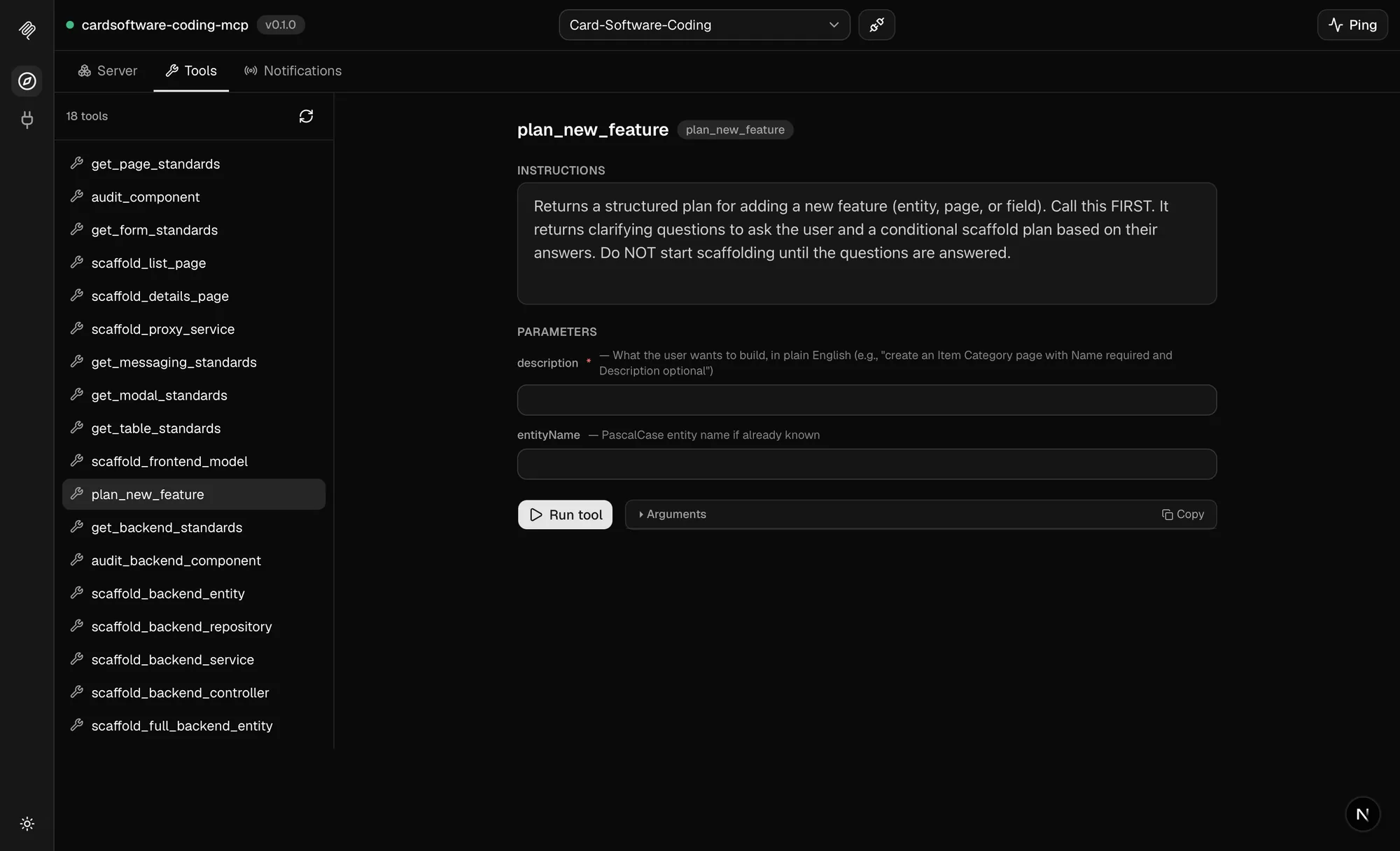Select scaffold_backend_service tool
Screen dimensions: 1400x851
point(194,659)
